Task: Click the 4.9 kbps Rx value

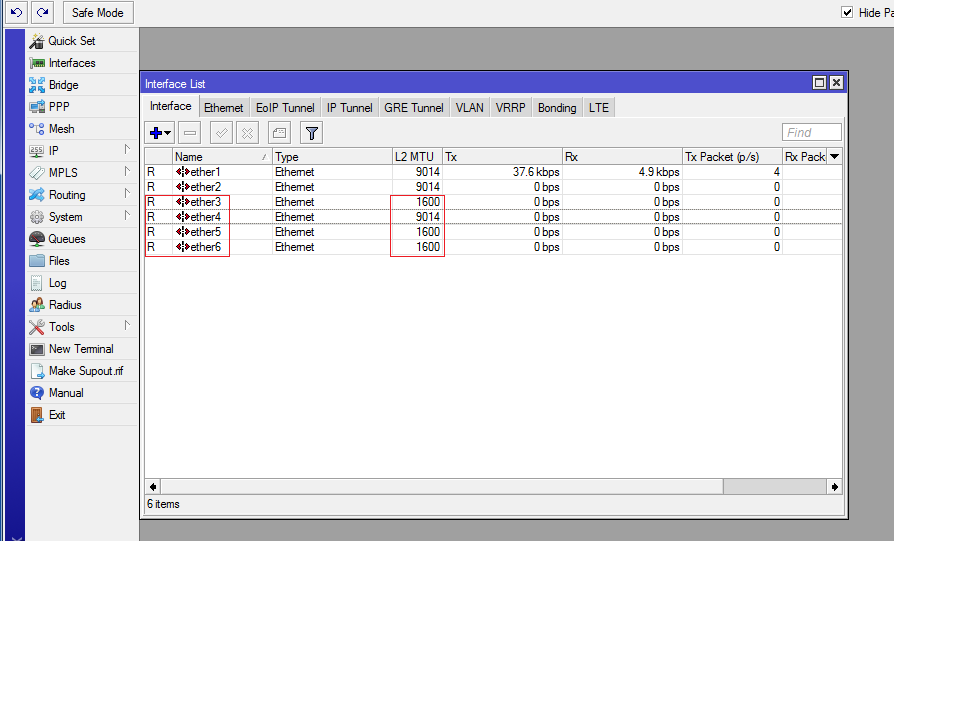Action: 659,172
